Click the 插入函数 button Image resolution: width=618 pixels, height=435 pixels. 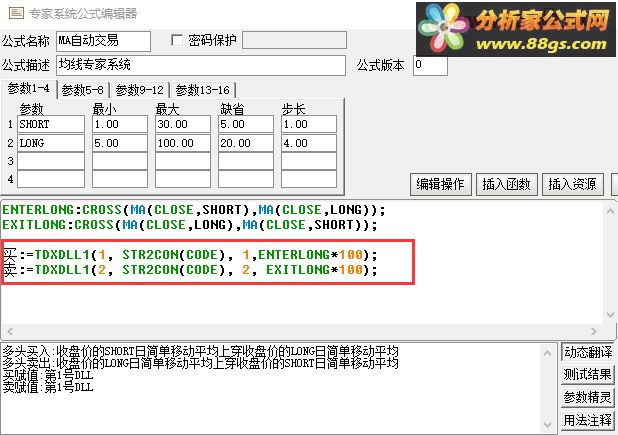[x=506, y=184]
